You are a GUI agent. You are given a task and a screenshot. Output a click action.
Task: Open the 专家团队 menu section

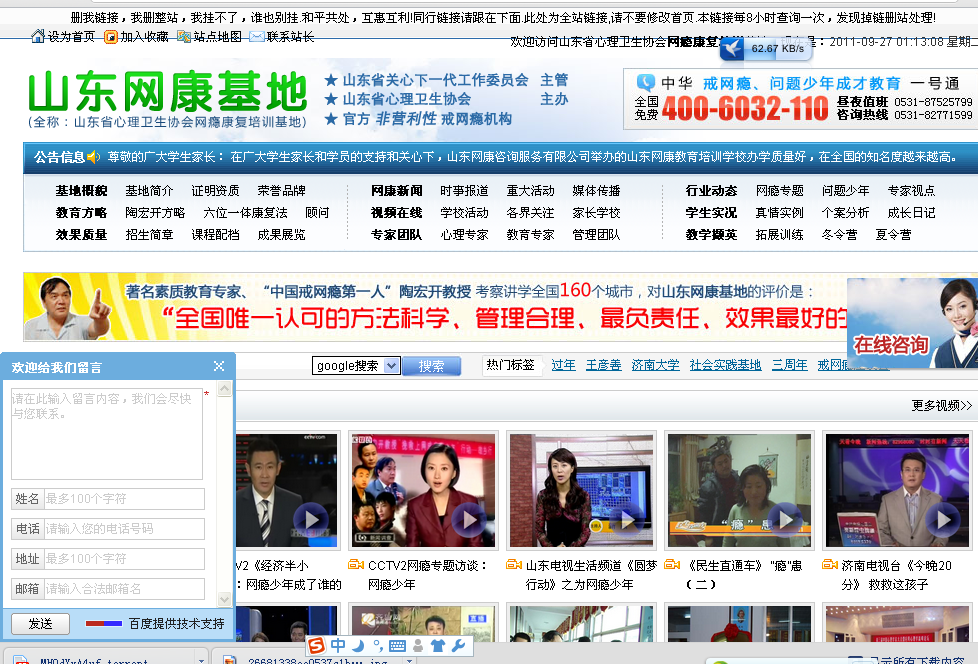pos(397,234)
